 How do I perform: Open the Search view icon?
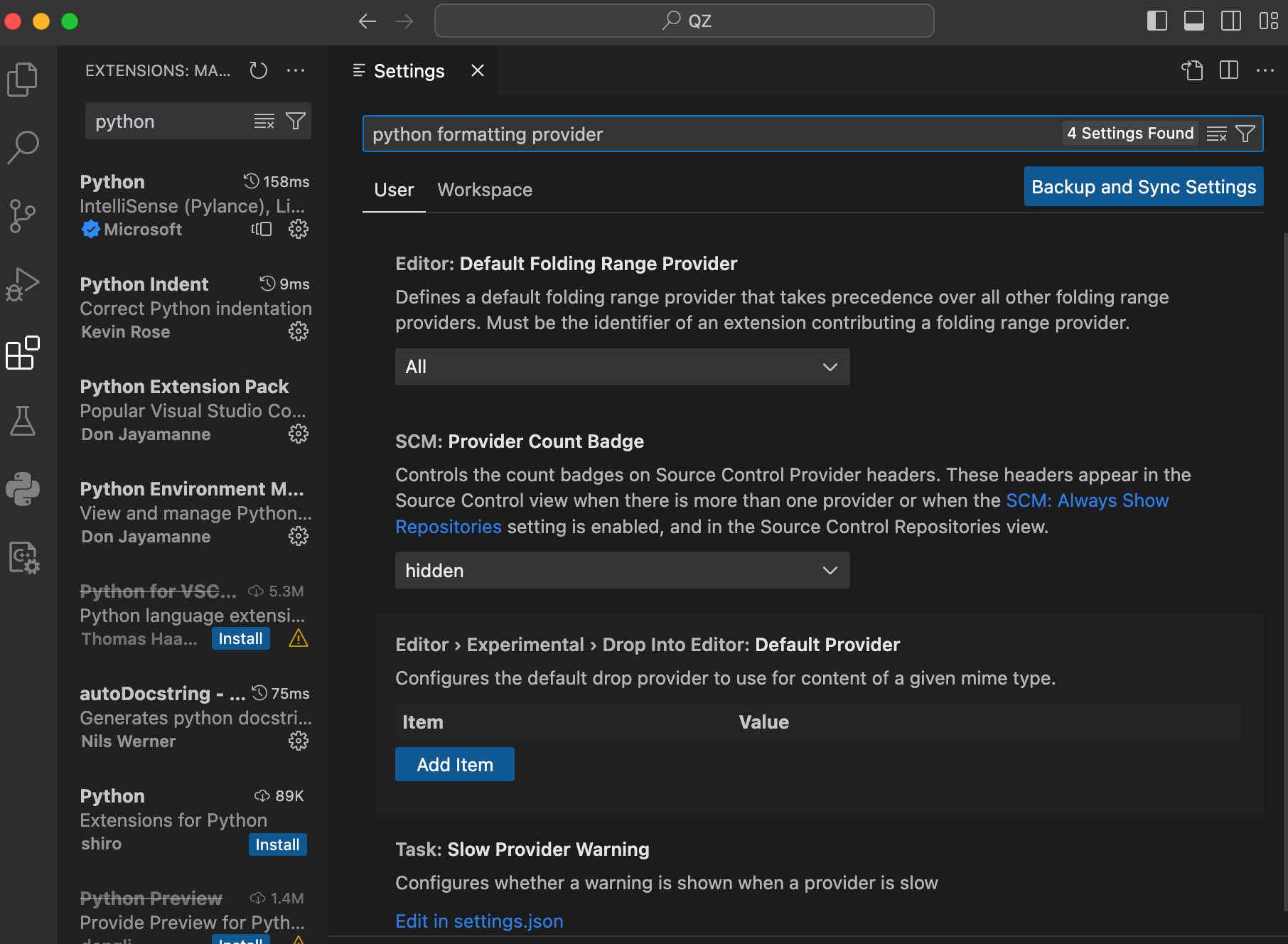[23, 146]
